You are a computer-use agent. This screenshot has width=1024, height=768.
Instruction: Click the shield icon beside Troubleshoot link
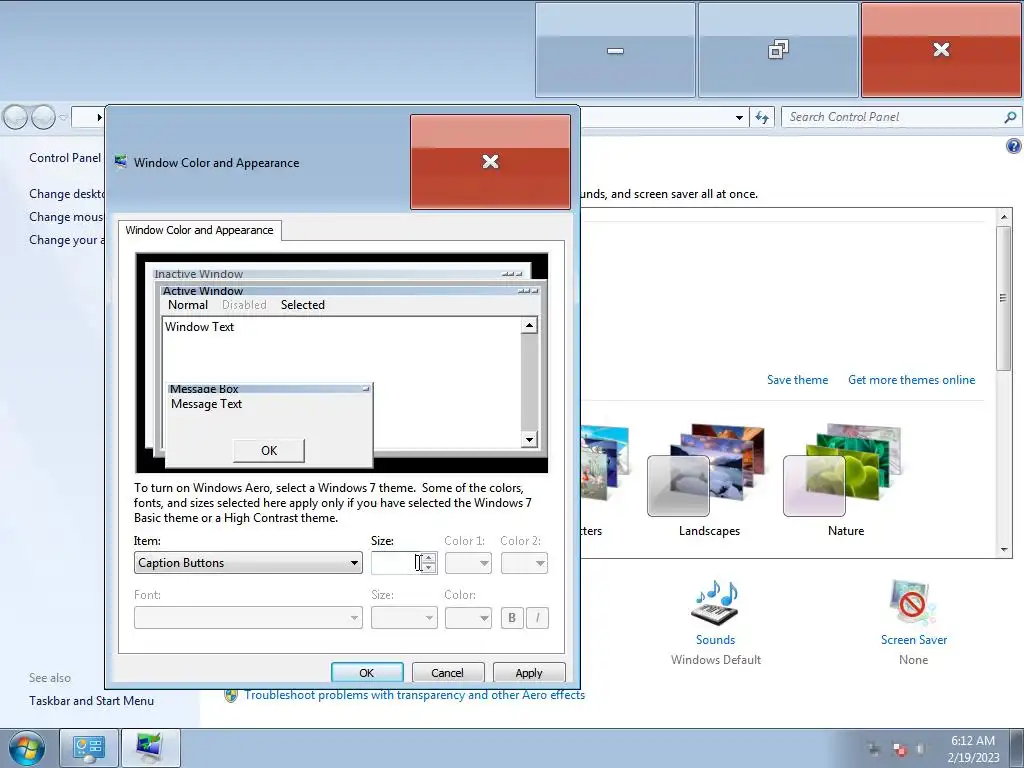point(231,696)
